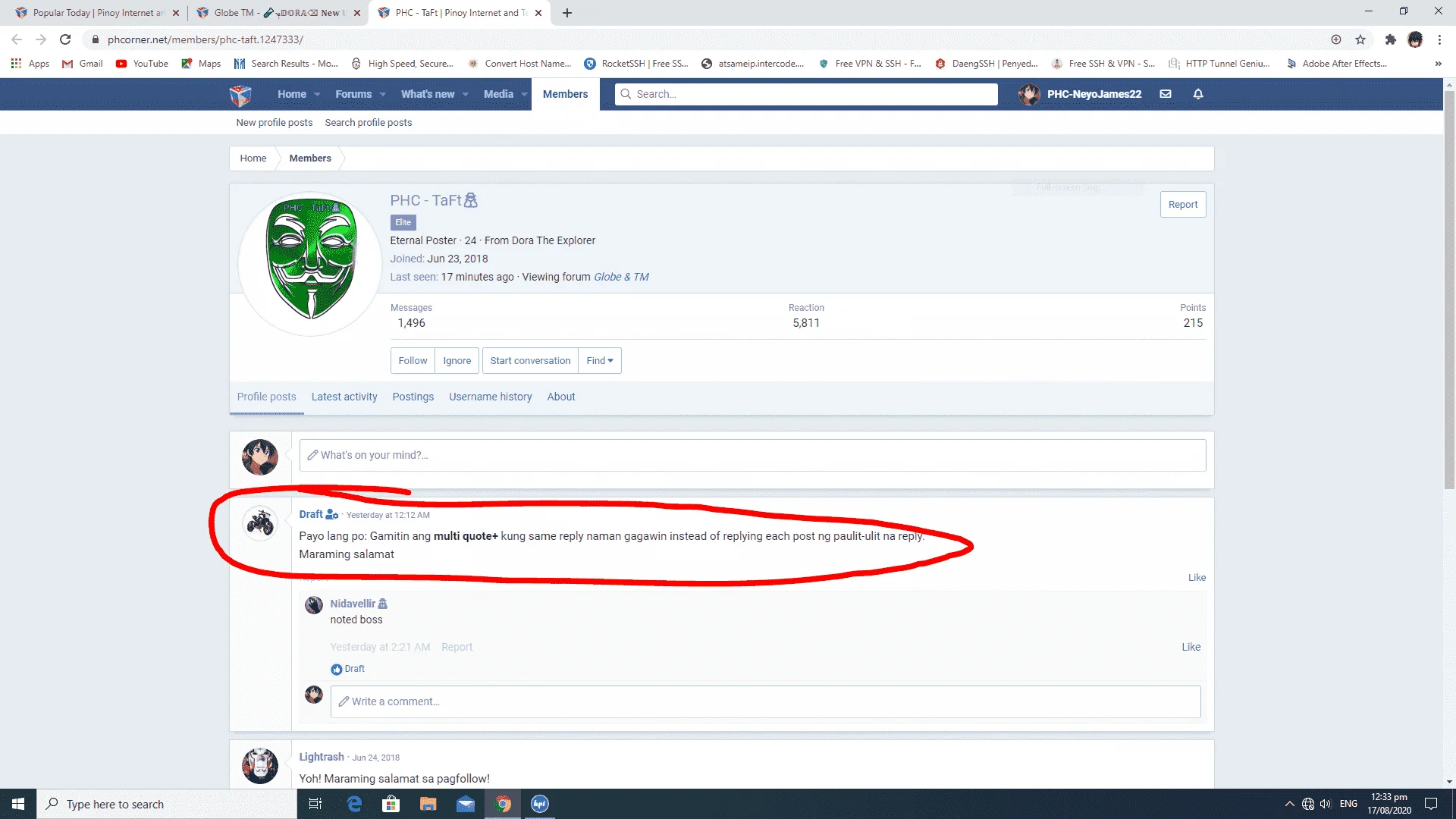
Task: Go back with browser back arrow
Action: (17, 39)
